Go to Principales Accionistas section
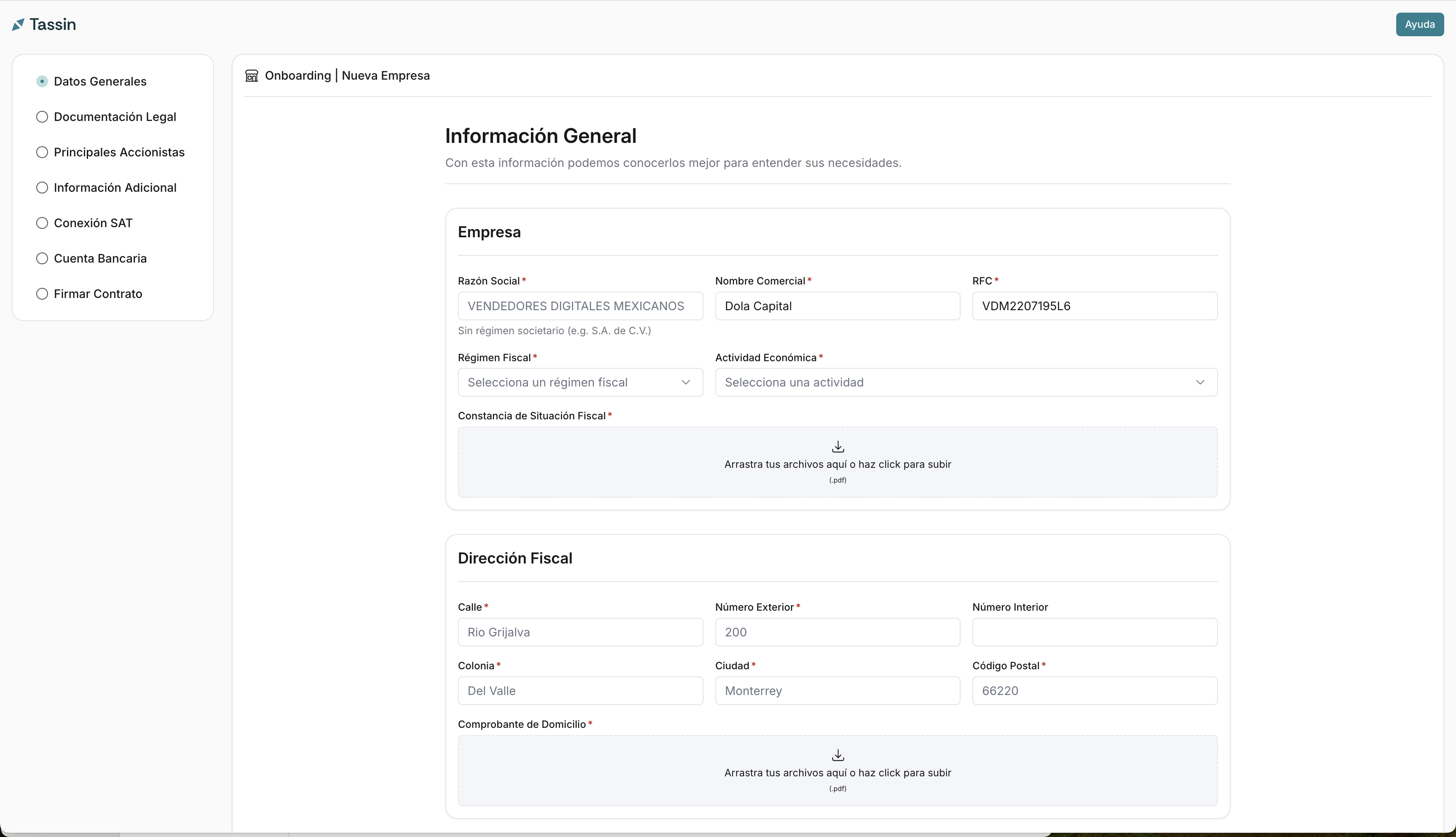The width and height of the screenshot is (1456, 837). (119, 152)
